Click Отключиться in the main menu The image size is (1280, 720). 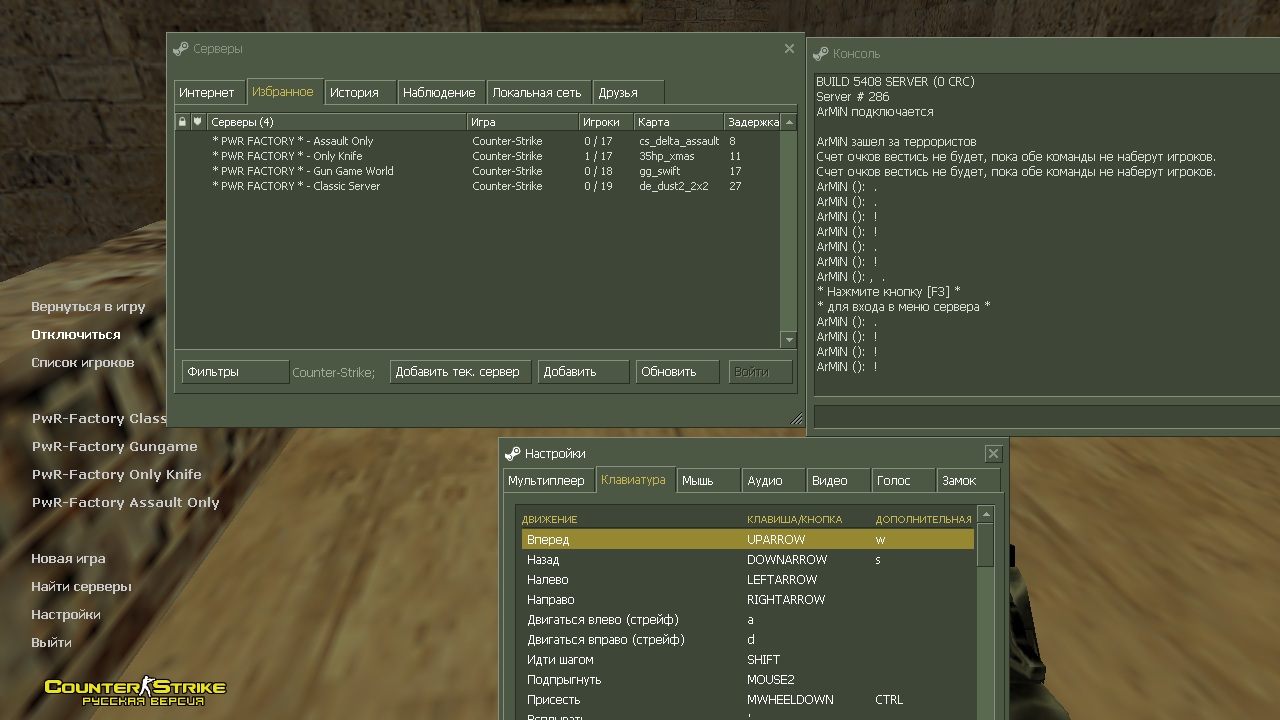[76, 335]
